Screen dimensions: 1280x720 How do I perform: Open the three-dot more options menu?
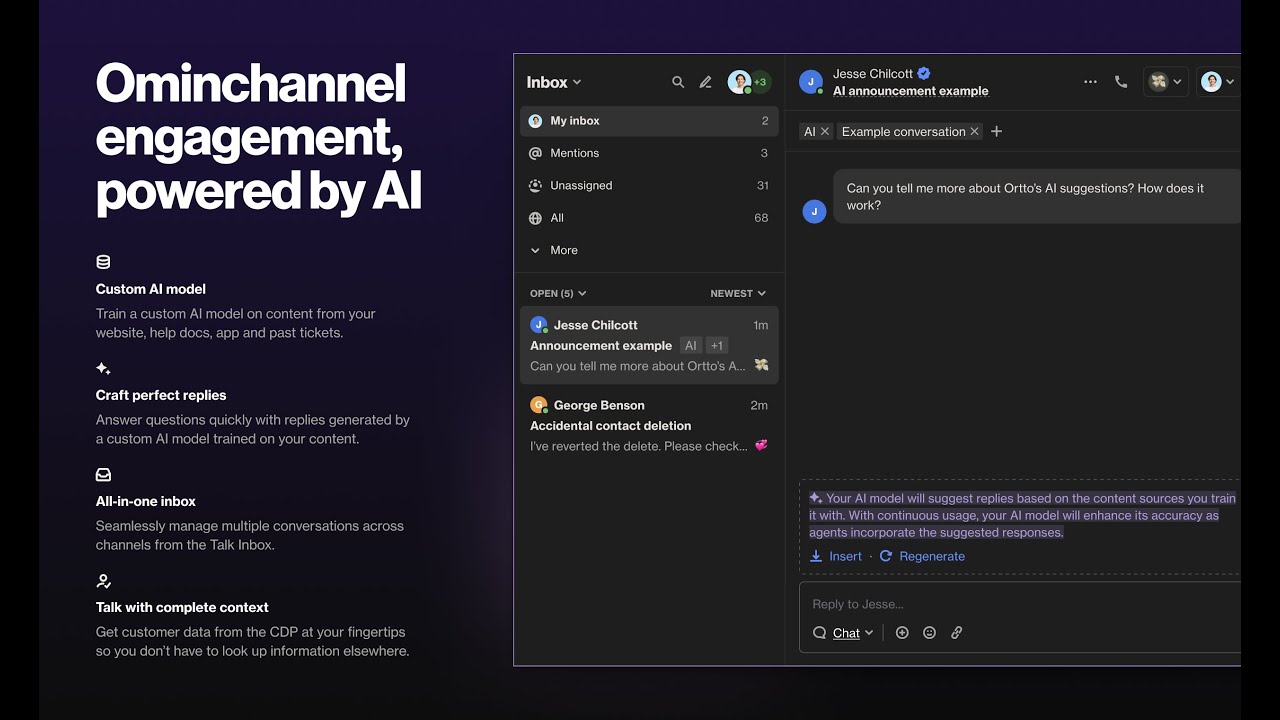point(1090,82)
